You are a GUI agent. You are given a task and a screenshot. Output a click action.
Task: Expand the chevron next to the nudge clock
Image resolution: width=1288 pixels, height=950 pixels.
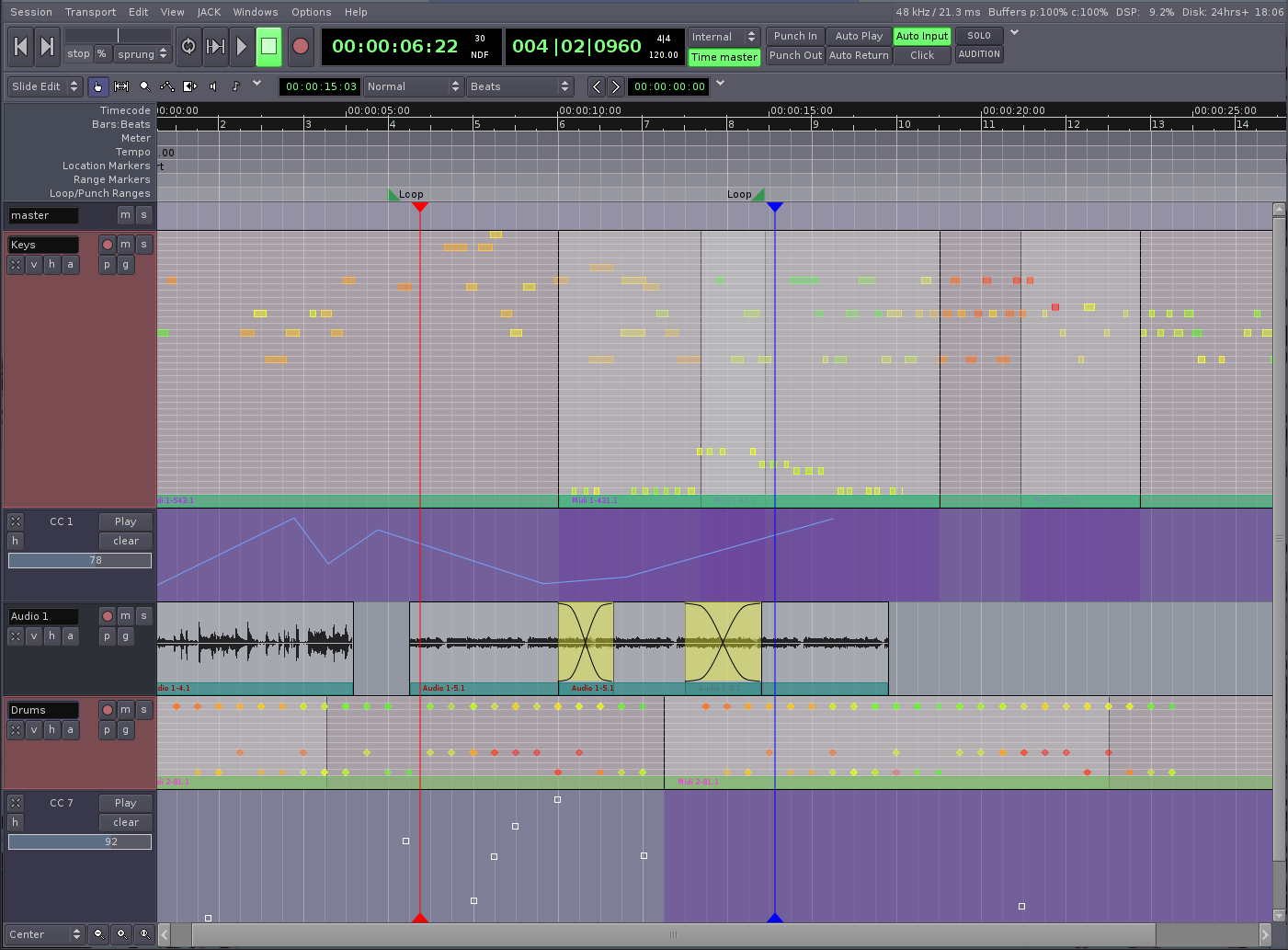pyautogui.click(x=721, y=84)
